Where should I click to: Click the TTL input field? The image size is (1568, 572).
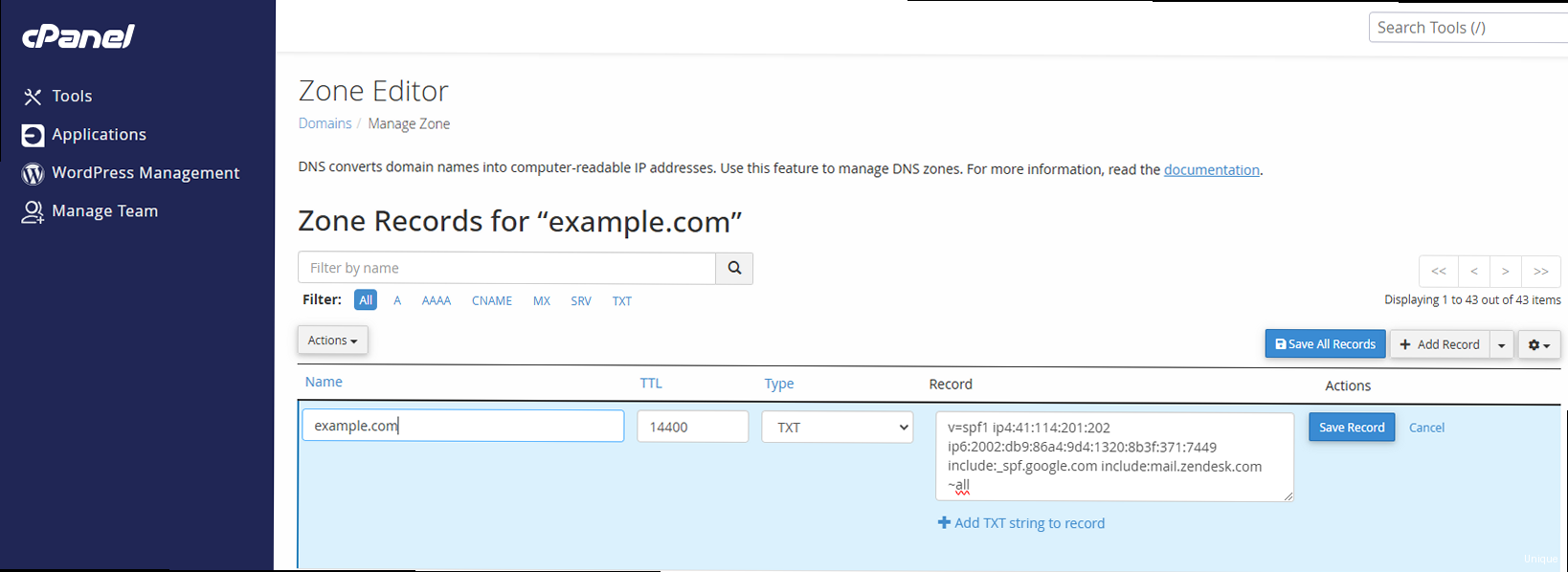pyautogui.click(x=692, y=428)
